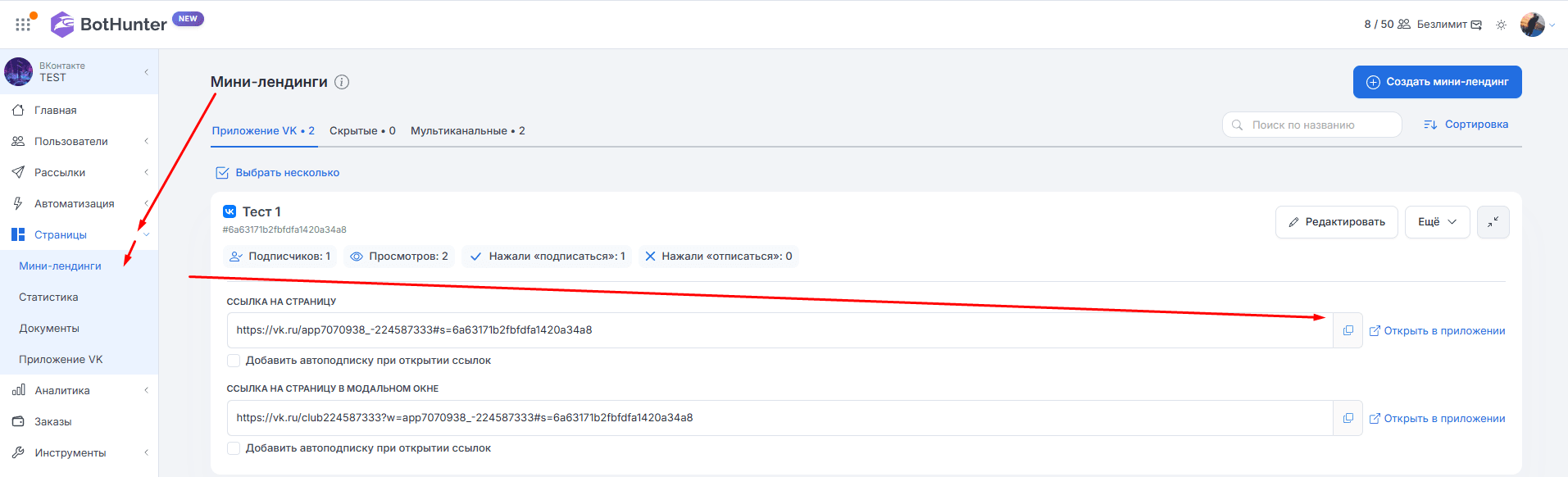The image size is (1568, 477).
Task: Switch to the Скрытые tab
Action: [362, 131]
